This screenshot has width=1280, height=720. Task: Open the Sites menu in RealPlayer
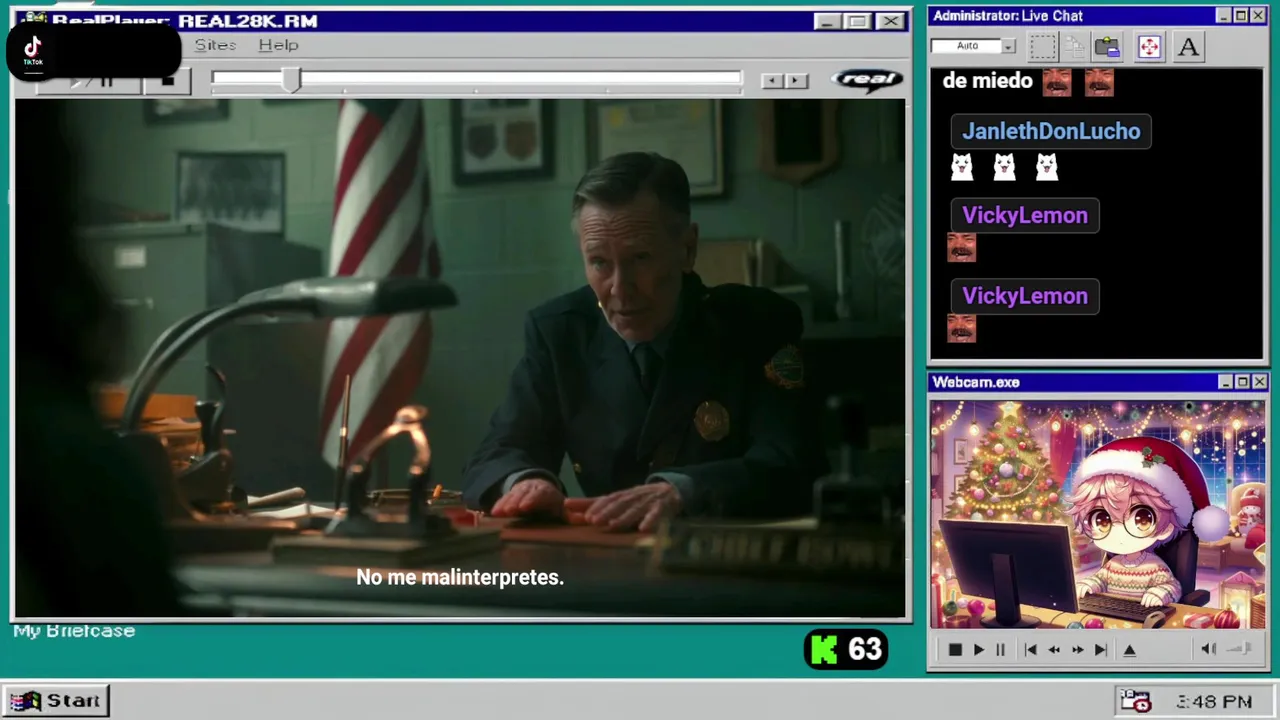click(215, 45)
